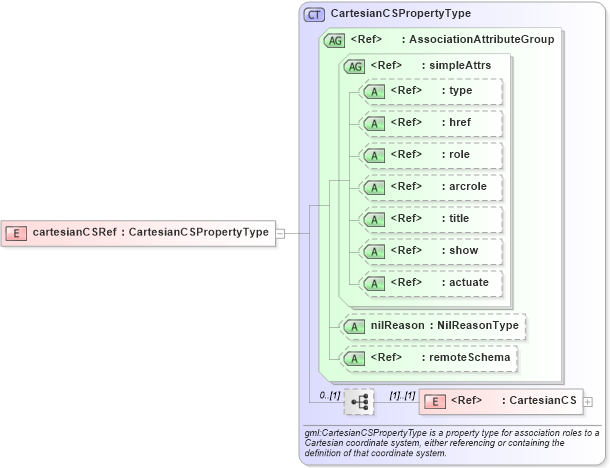Select the cartesianCSRef : CartesianCSPropertyType label
The height and width of the screenshot is (468, 610).
click(151, 232)
